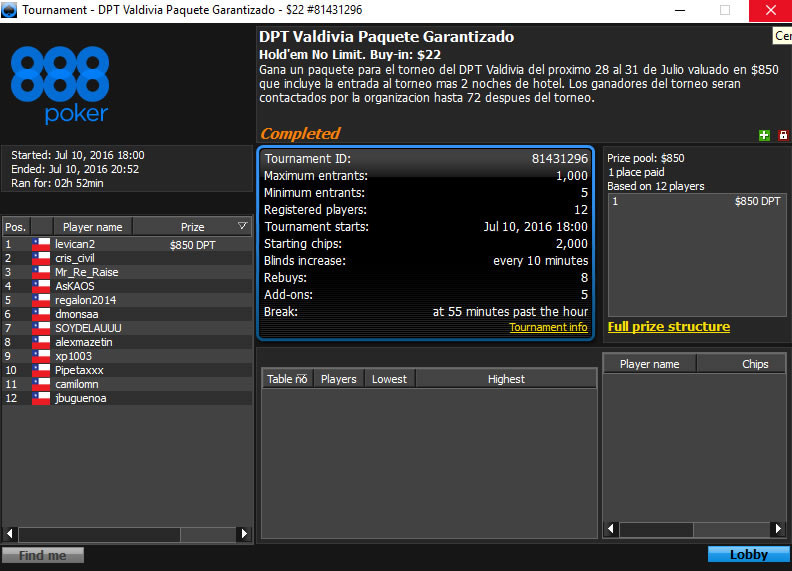Click the flag icon beside jbuguenoa

(x=41, y=398)
